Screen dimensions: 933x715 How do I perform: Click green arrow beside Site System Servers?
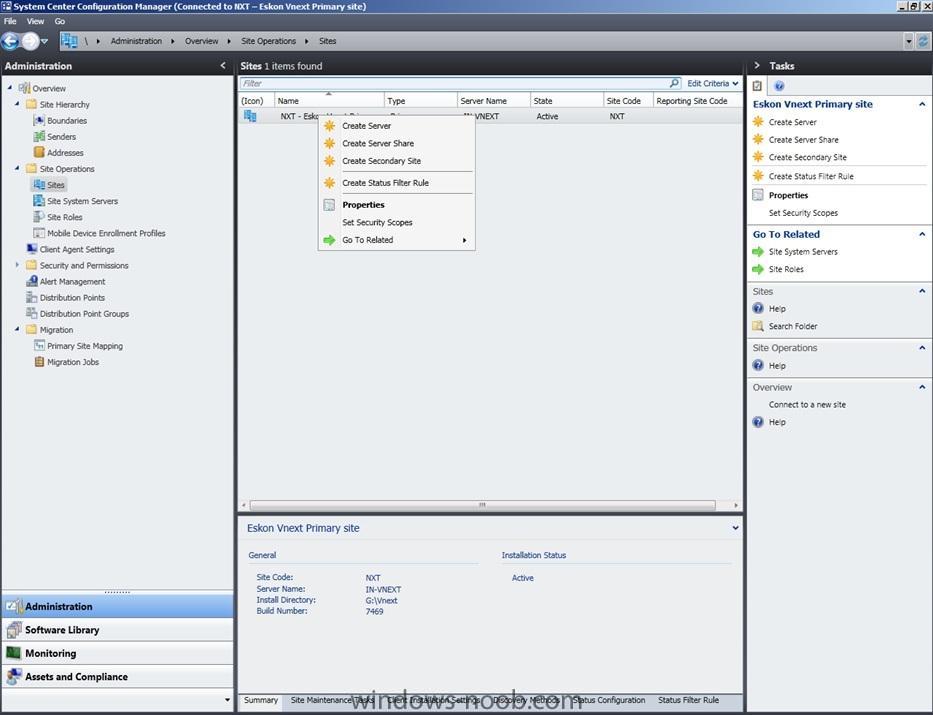(758, 252)
